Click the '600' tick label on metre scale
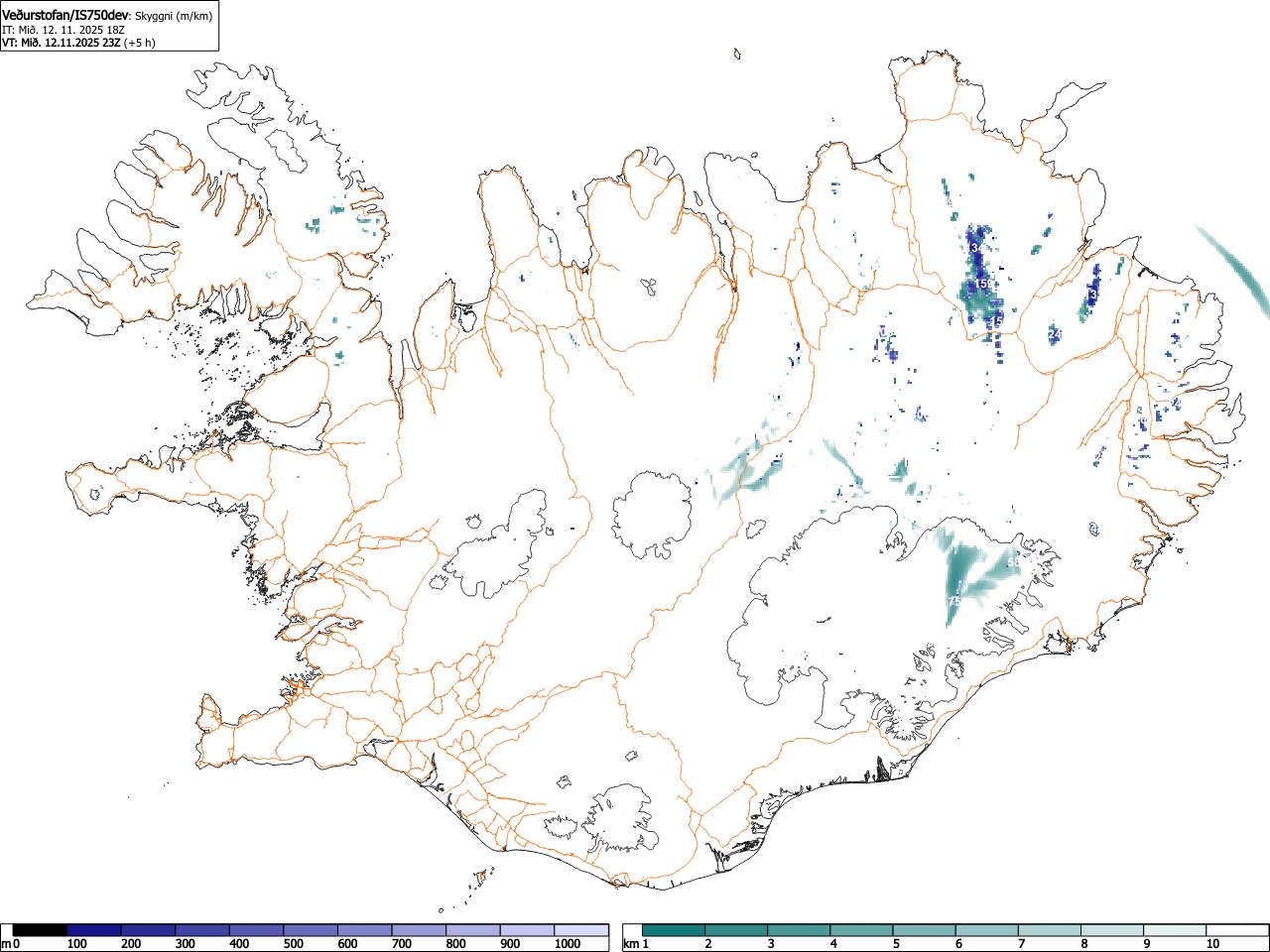 pyautogui.click(x=346, y=944)
